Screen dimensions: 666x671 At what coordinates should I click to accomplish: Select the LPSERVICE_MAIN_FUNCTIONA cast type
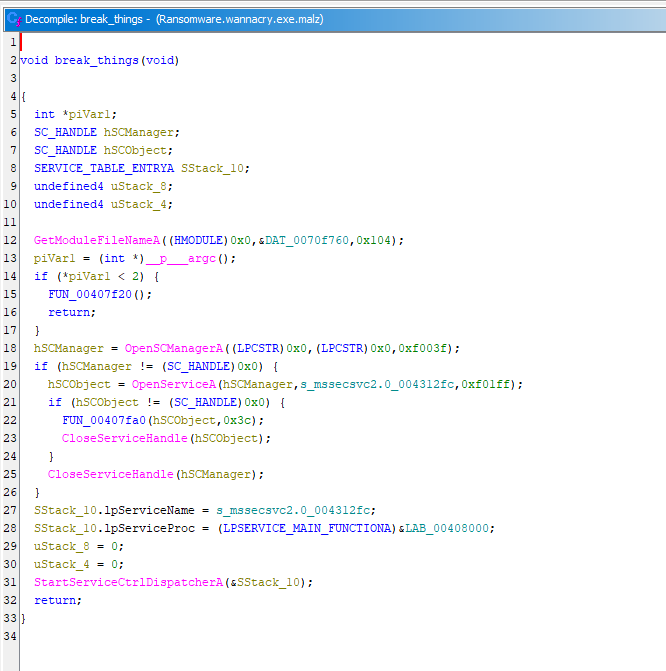pos(307,528)
